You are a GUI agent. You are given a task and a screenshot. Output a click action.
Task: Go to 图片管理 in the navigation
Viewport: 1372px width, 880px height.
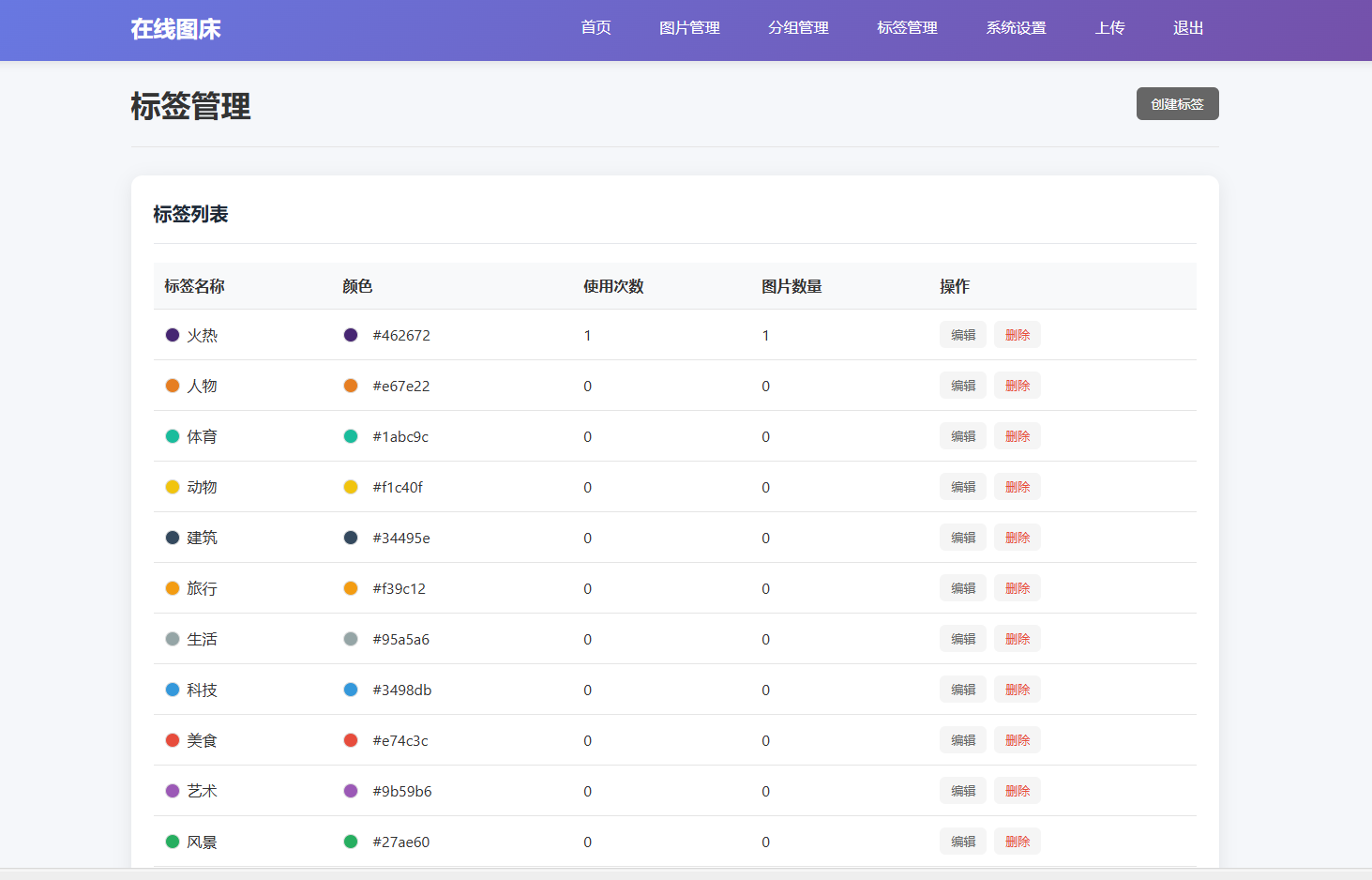pos(689,28)
